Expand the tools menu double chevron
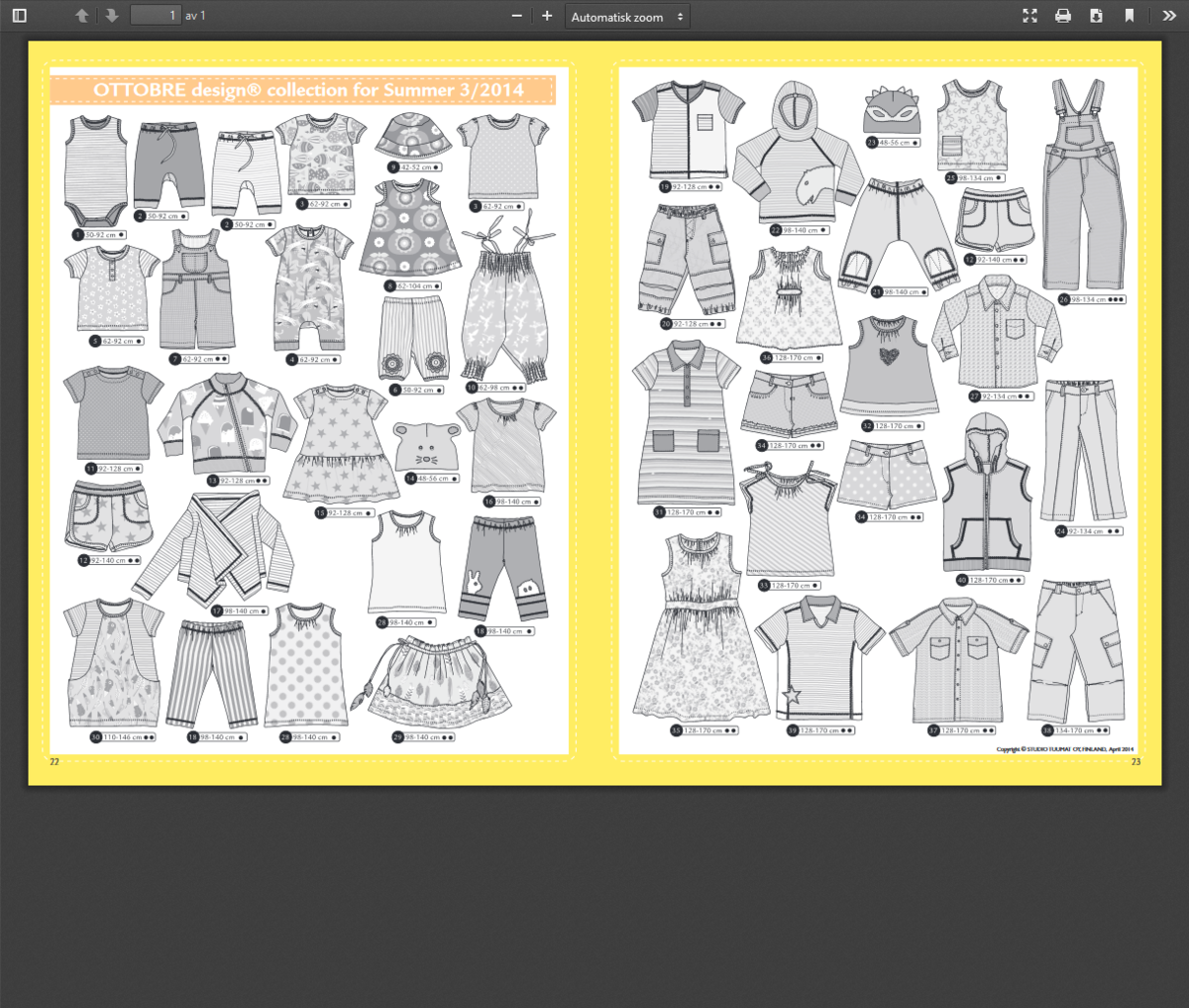The height and width of the screenshot is (1008, 1189). coord(1169,16)
